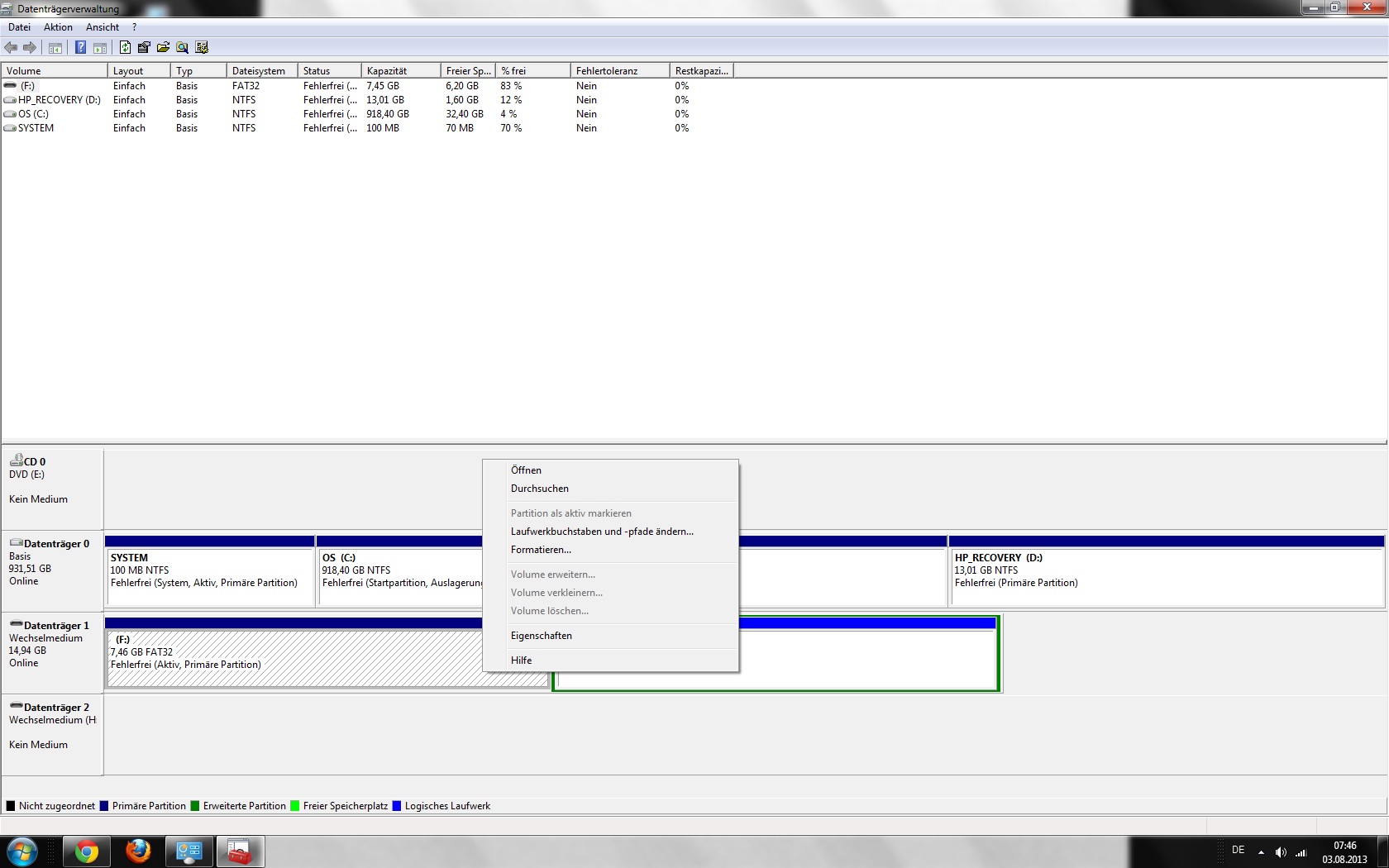Click the 83 % free cell
The image size is (1389, 868).
(x=511, y=86)
